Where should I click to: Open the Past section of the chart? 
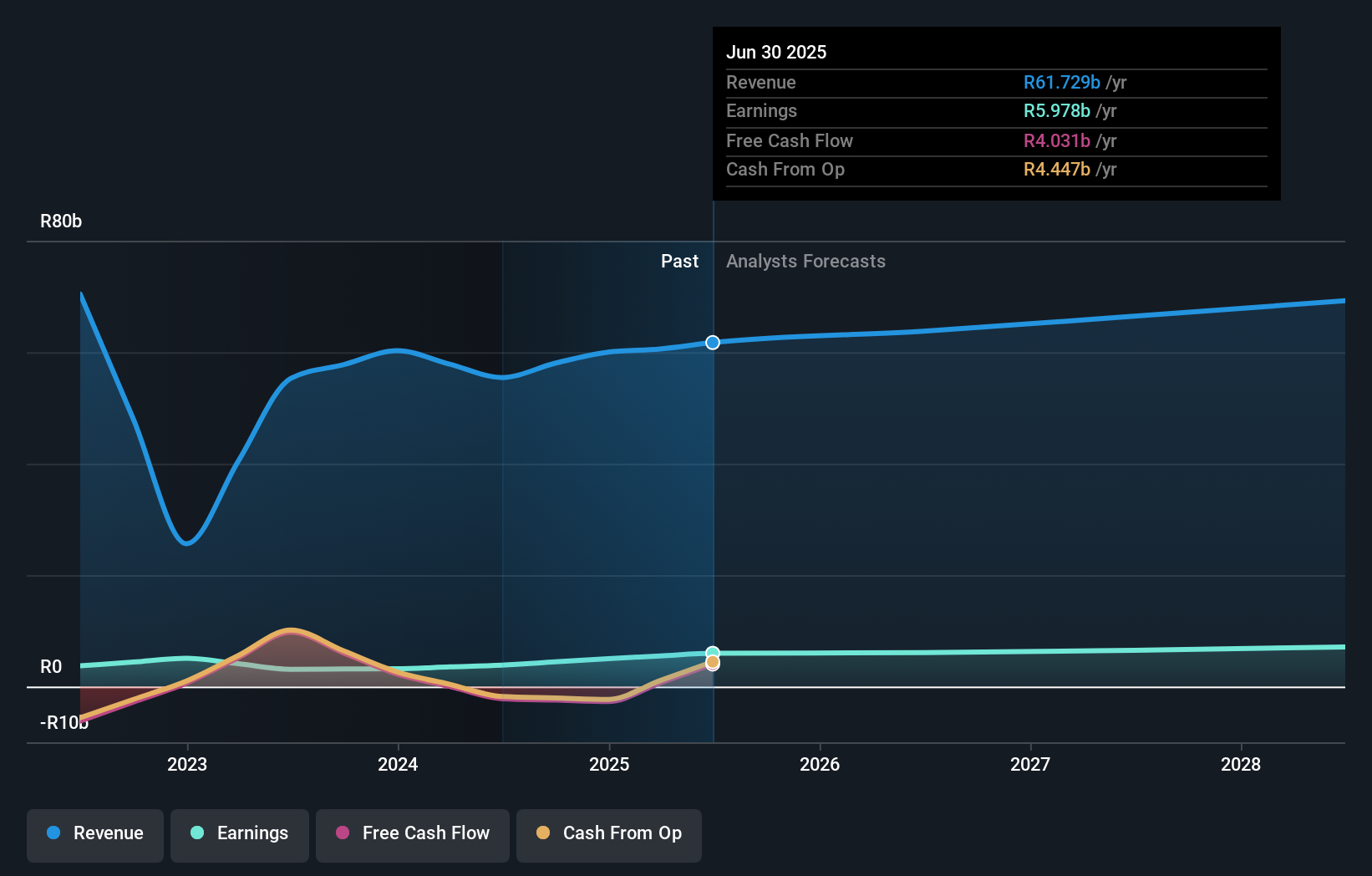pos(679,261)
